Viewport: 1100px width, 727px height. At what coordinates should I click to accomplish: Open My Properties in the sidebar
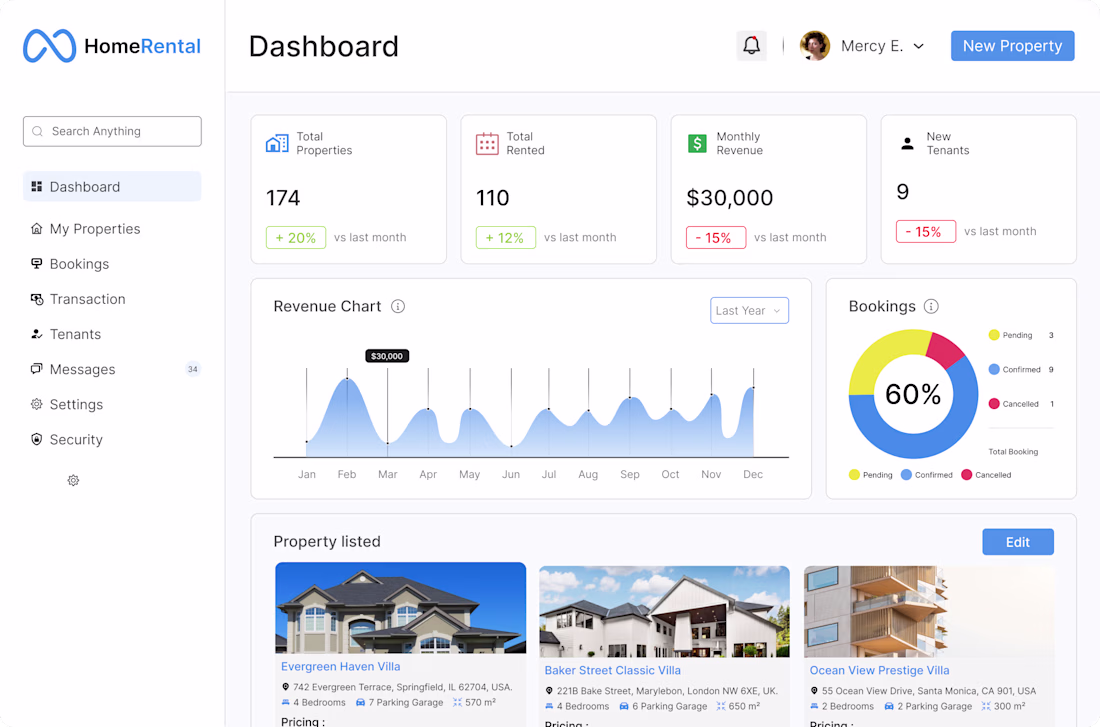(95, 229)
